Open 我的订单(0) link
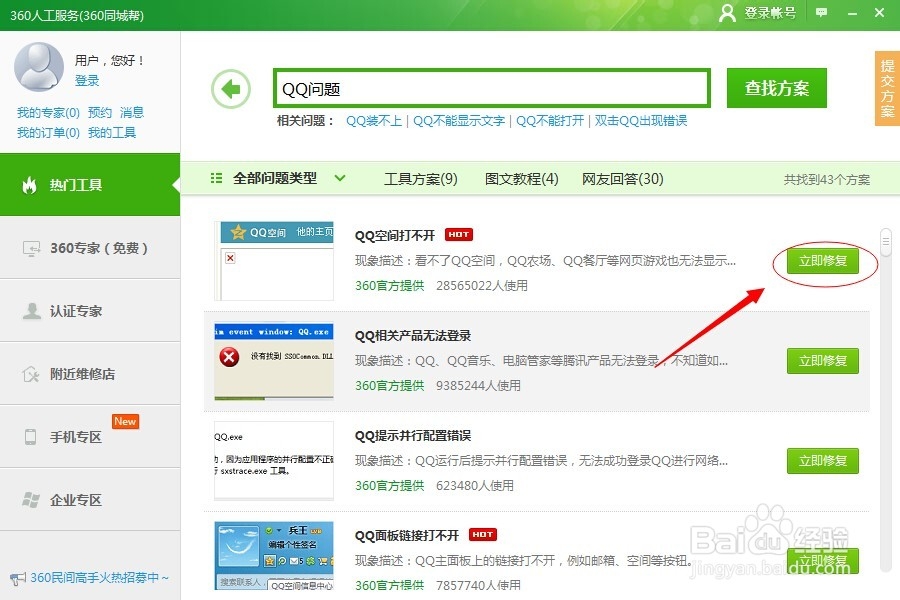900x600 pixels. point(48,133)
